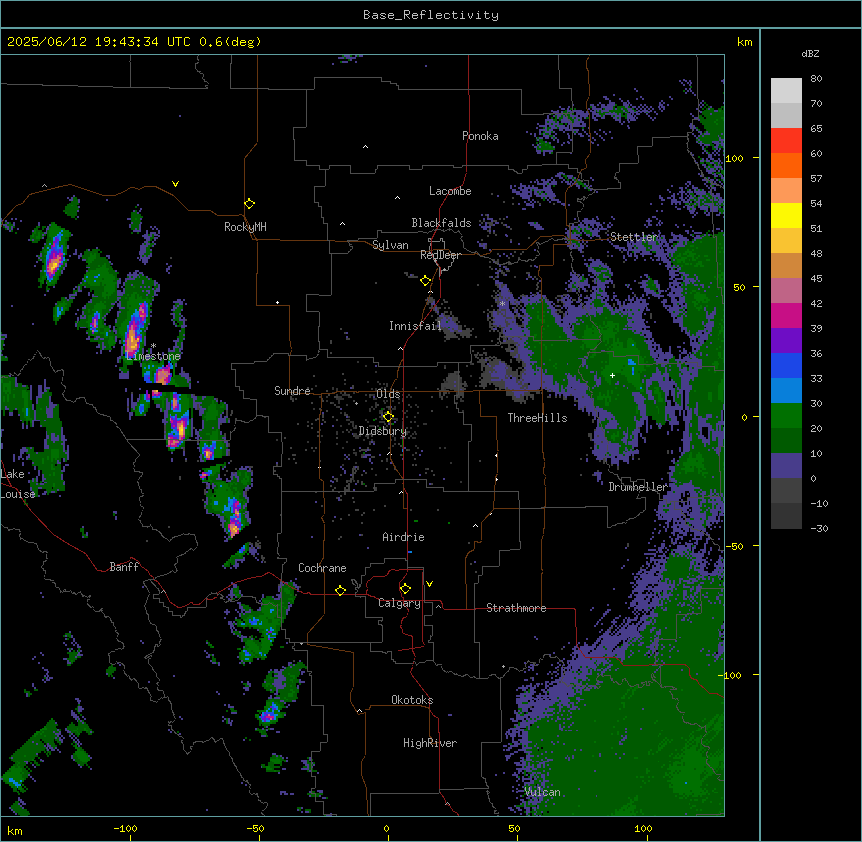
Task: Click the Calgary city label
Action: click(399, 603)
